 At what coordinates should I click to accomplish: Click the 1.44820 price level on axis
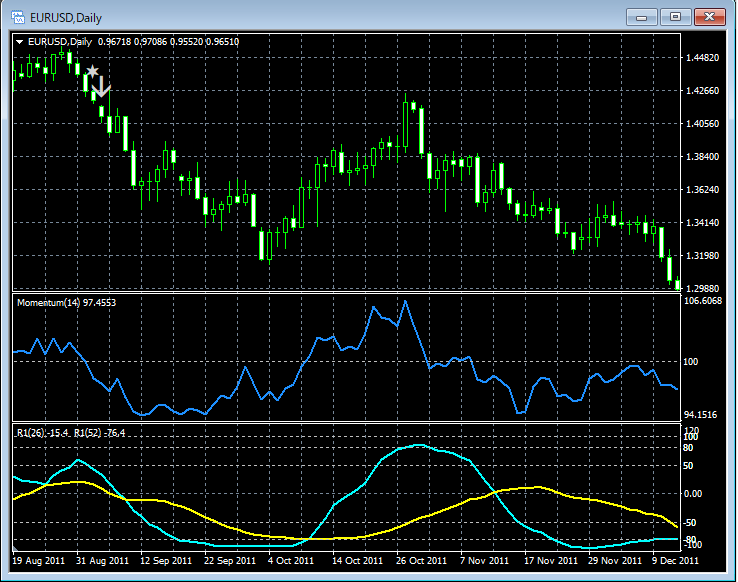coord(704,58)
